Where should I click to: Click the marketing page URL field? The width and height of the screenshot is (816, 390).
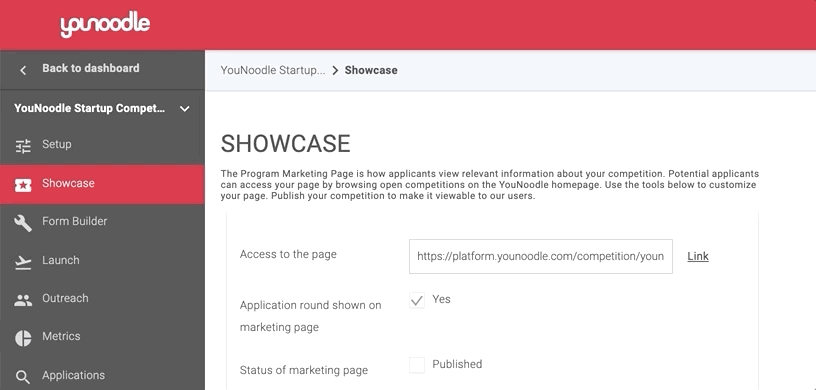pos(541,256)
